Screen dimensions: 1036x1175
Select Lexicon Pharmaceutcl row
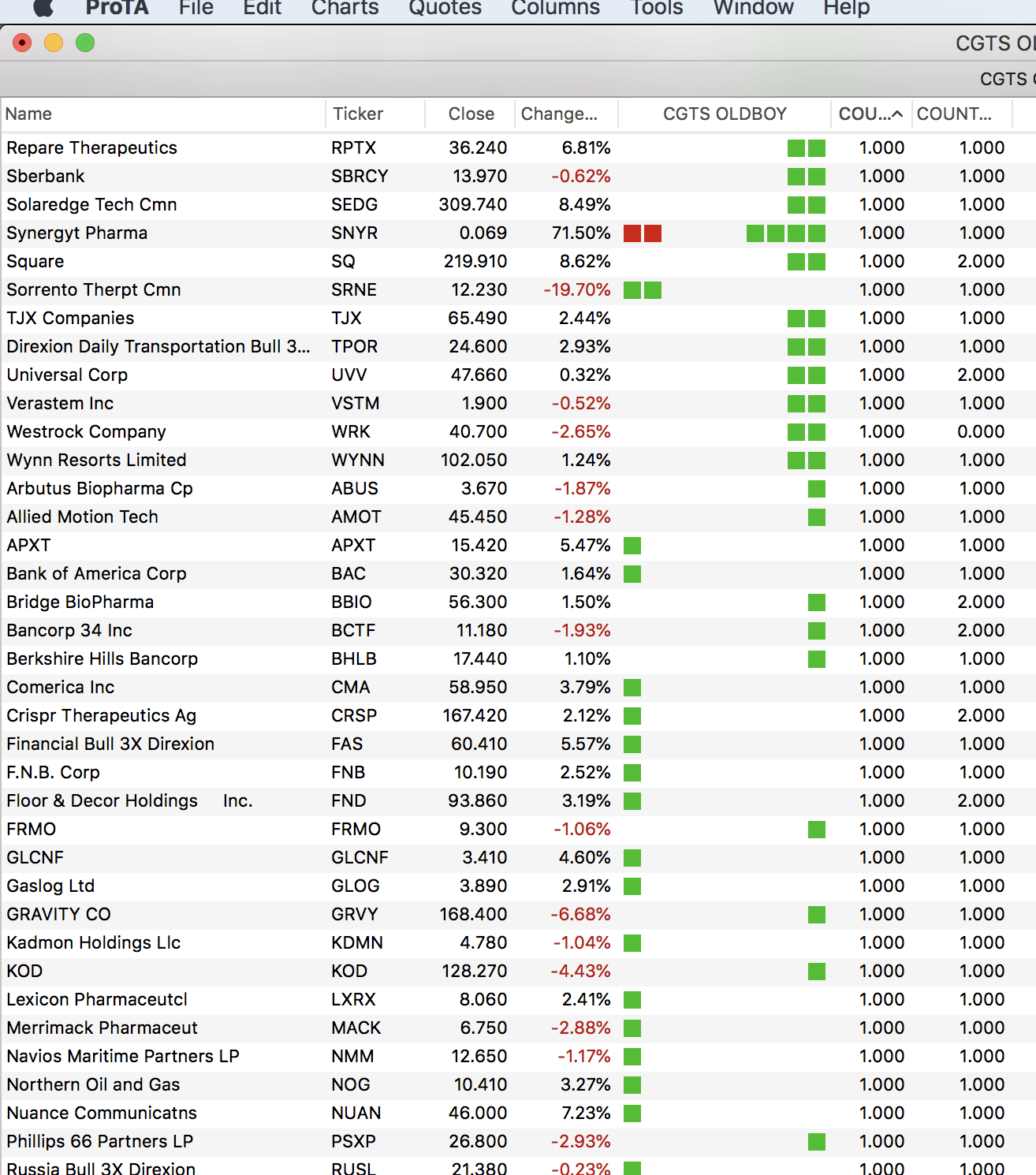tap(518, 1000)
